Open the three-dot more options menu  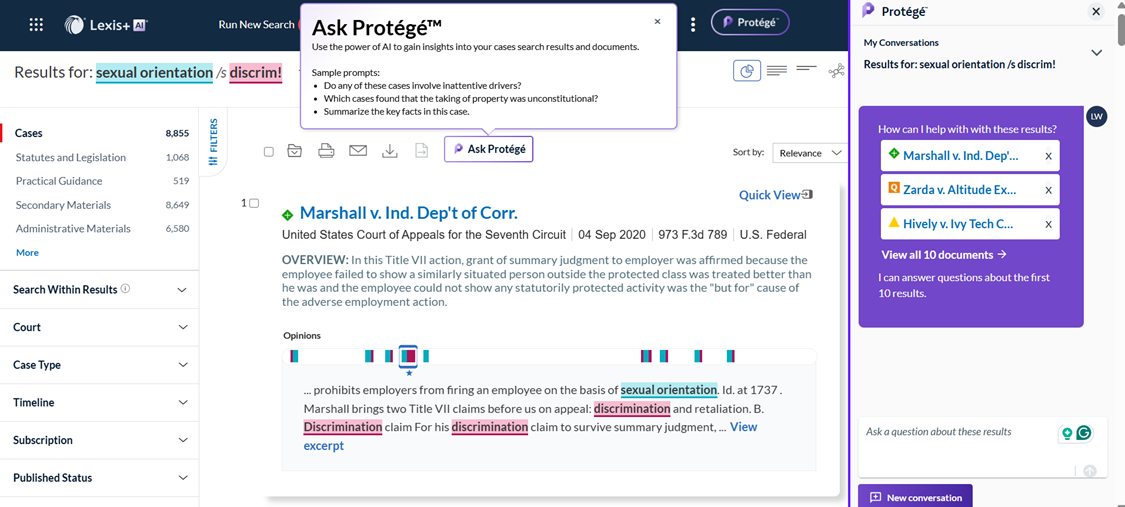point(692,24)
